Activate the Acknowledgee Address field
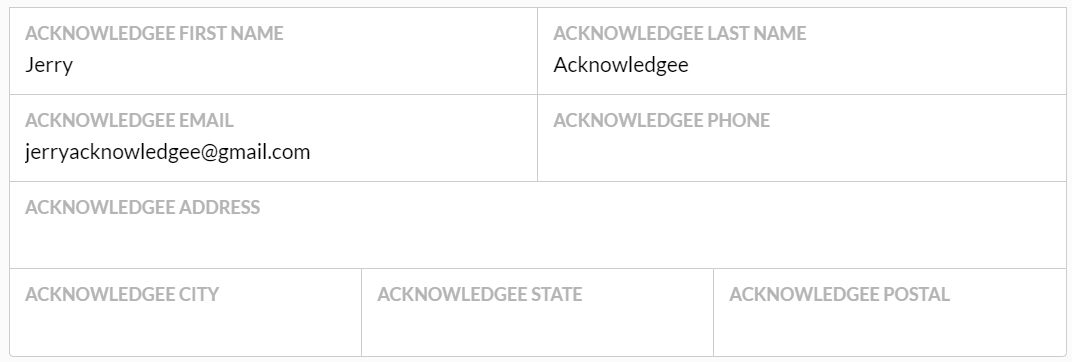The height and width of the screenshot is (362, 1072). pos(538,225)
